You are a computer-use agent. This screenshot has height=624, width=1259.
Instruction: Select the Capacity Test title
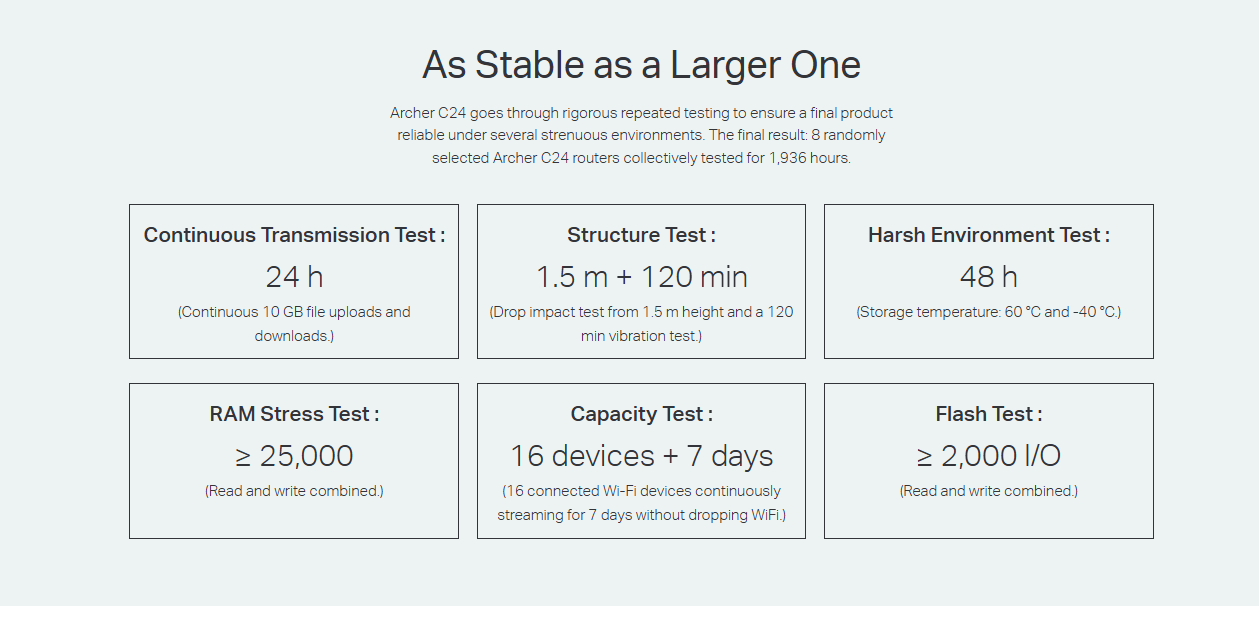pos(641,414)
